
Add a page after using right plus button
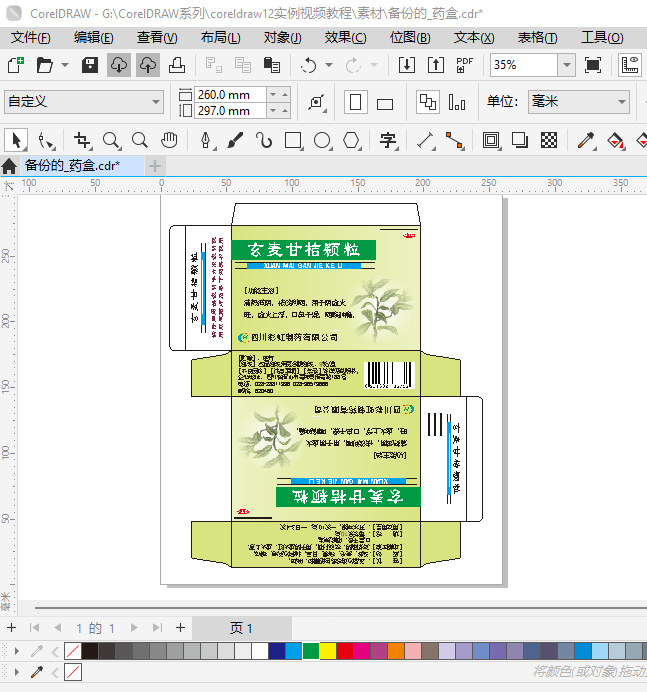pos(180,628)
